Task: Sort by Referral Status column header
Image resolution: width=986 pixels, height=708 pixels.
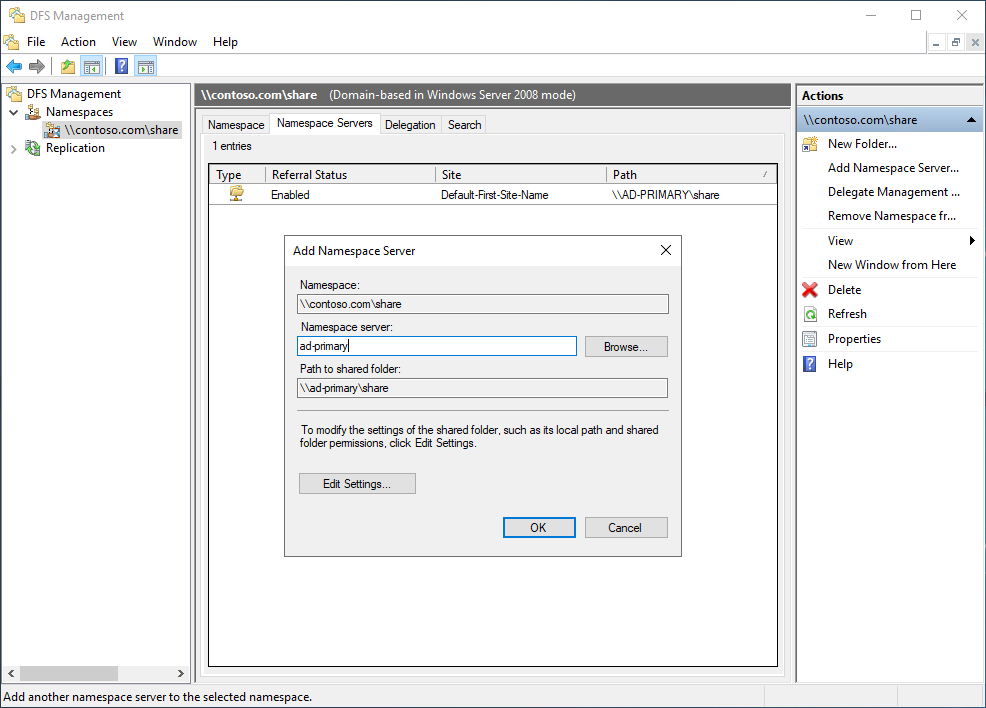Action: coord(350,175)
